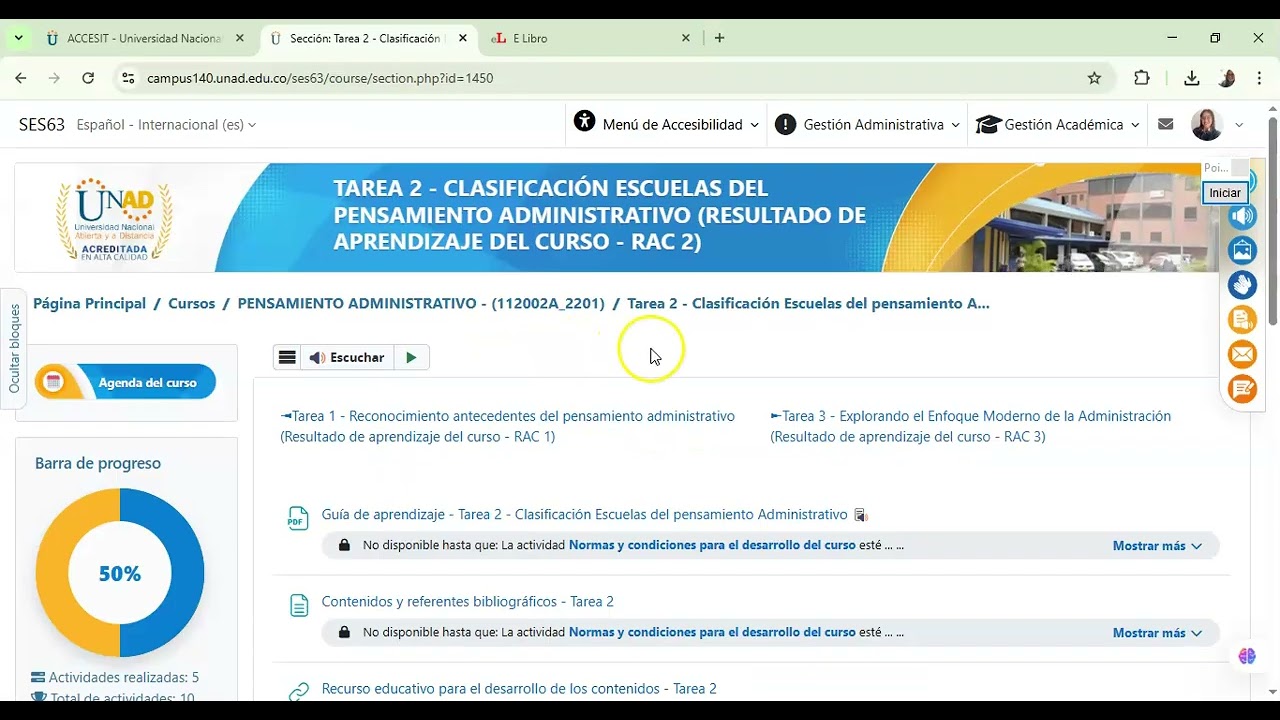Go to Página Principal breadcrumb
The height and width of the screenshot is (720, 1280).
pyautogui.click(x=89, y=303)
